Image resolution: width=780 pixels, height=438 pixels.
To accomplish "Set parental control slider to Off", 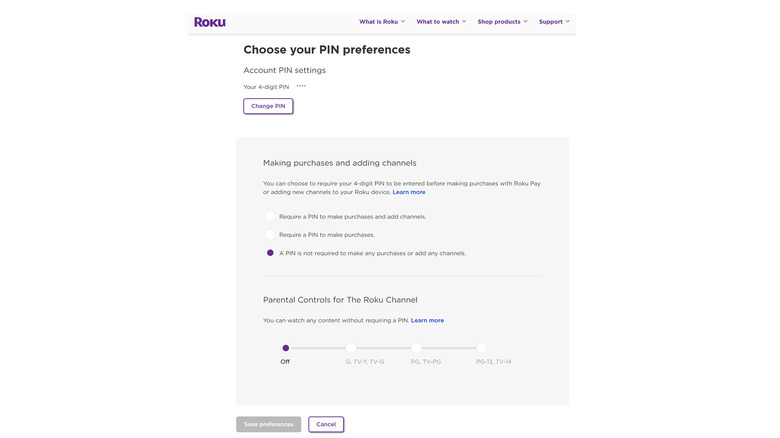I will (285, 348).
